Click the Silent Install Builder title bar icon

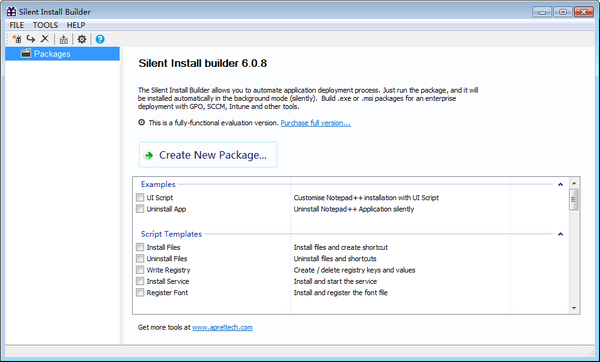[11, 12]
